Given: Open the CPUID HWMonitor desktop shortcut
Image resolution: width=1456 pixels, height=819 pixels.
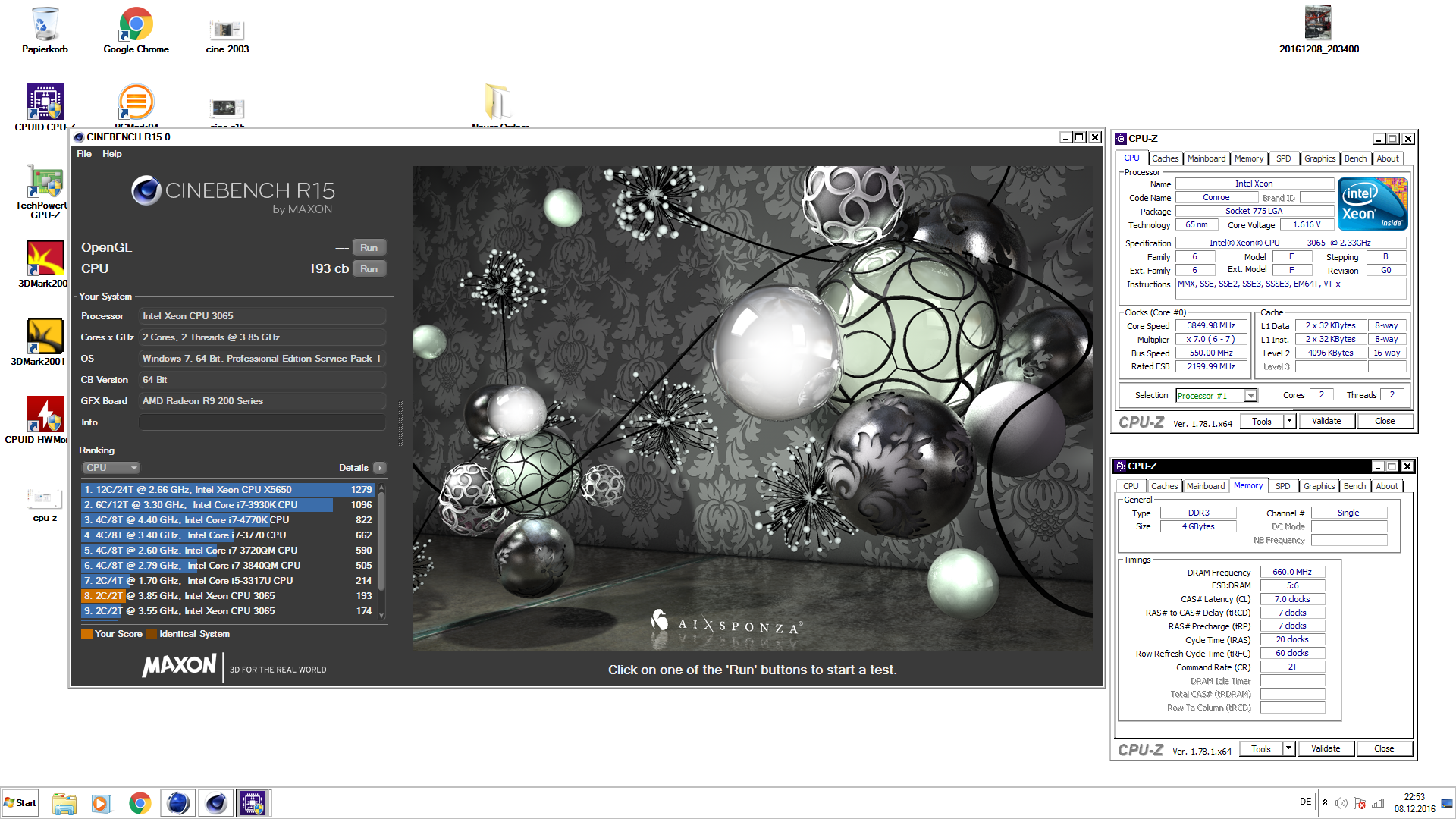Looking at the screenshot, I should 45,419.
